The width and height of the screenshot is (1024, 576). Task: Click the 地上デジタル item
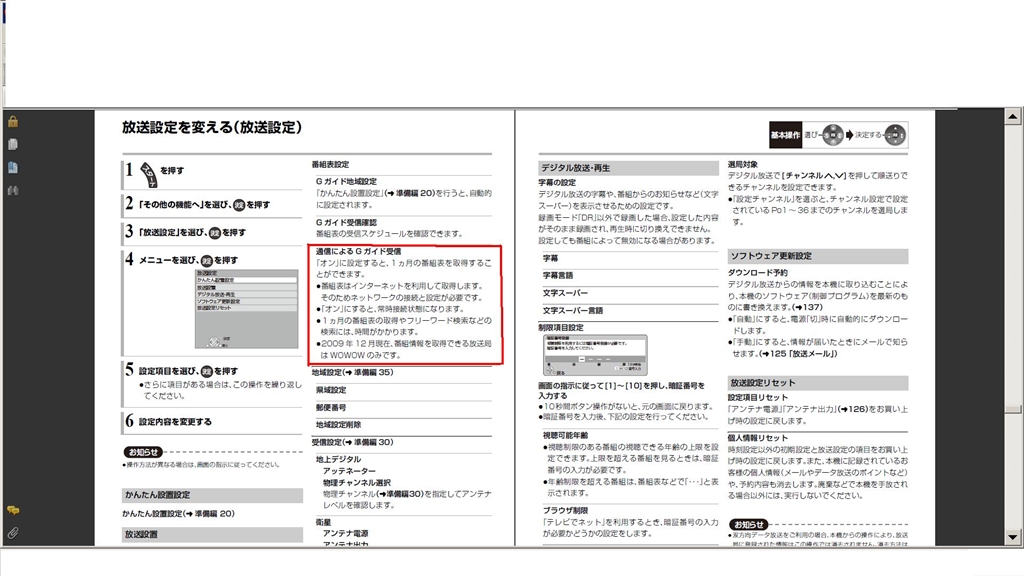(x=338, y=459)
